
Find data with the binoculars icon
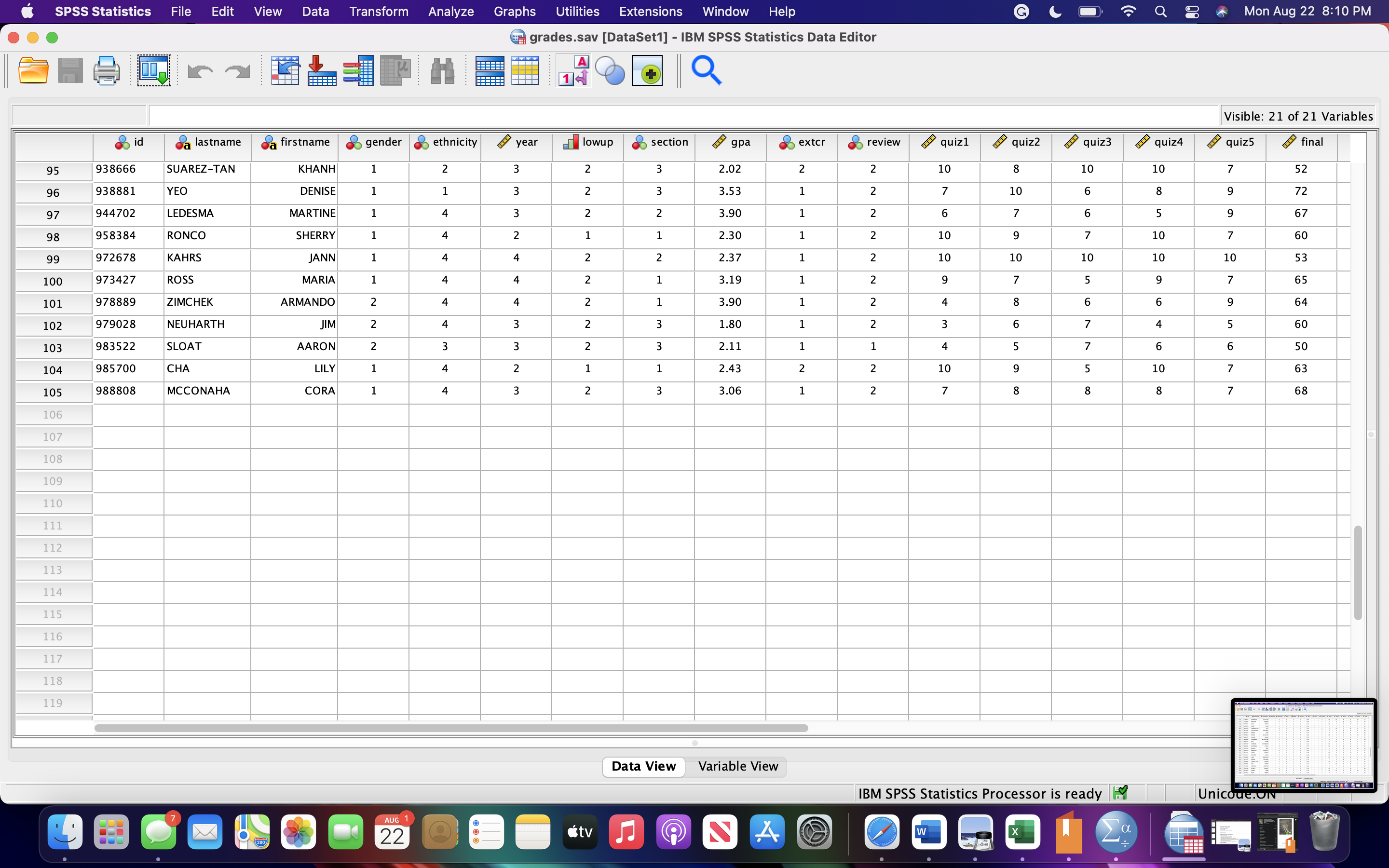442,70
